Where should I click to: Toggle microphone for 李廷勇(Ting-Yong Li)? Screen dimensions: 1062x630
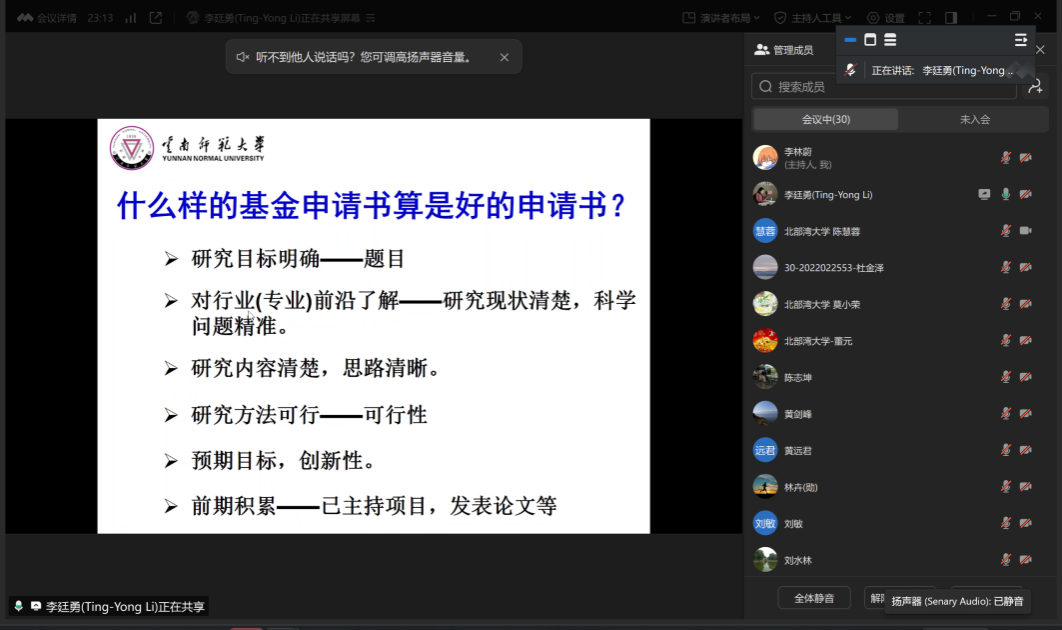point(1006,194)
